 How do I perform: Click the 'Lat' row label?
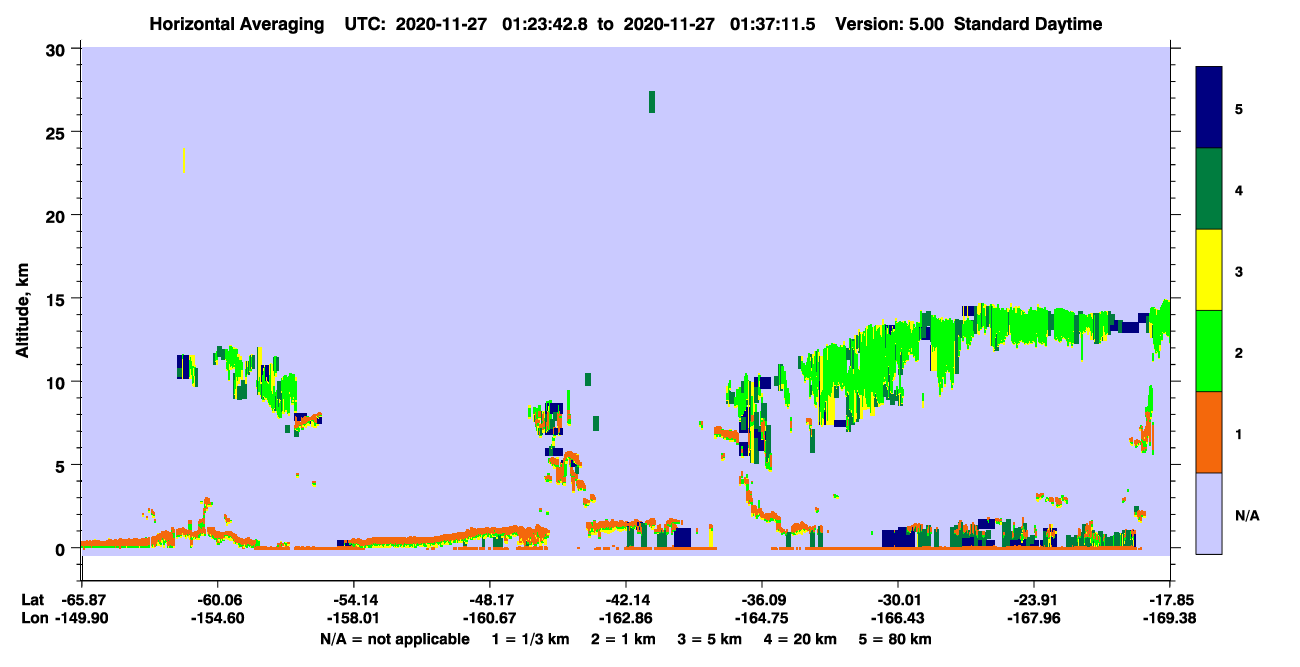point(32,600)
